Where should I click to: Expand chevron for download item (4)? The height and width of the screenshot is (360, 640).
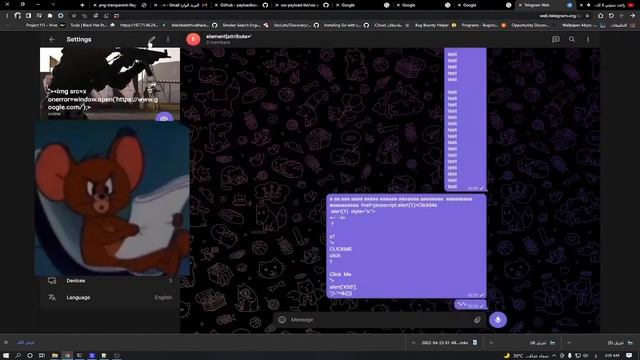[x=491, y=342]
